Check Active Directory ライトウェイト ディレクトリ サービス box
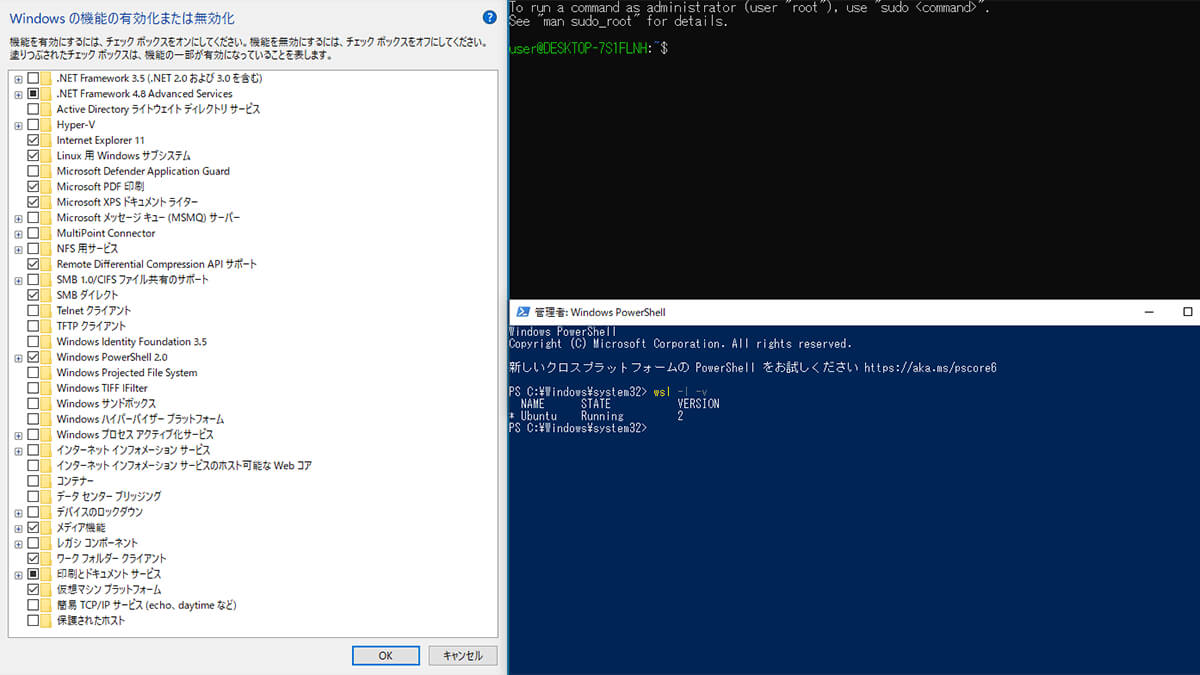The width and height of the screenshot is (1200, 675). [x=33, y=109]
